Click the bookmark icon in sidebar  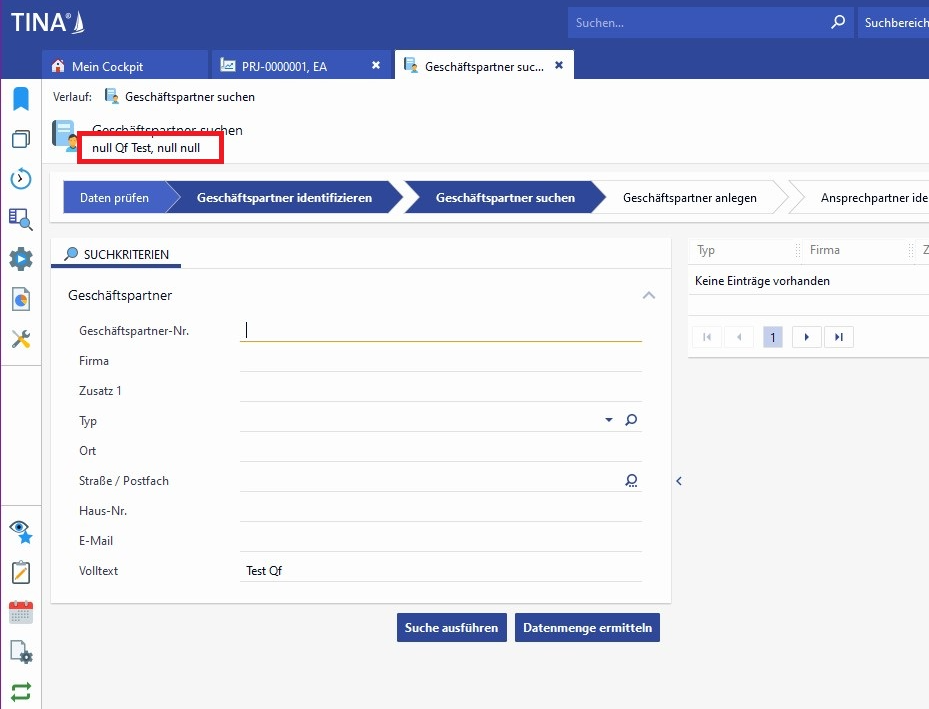(20, 99)
